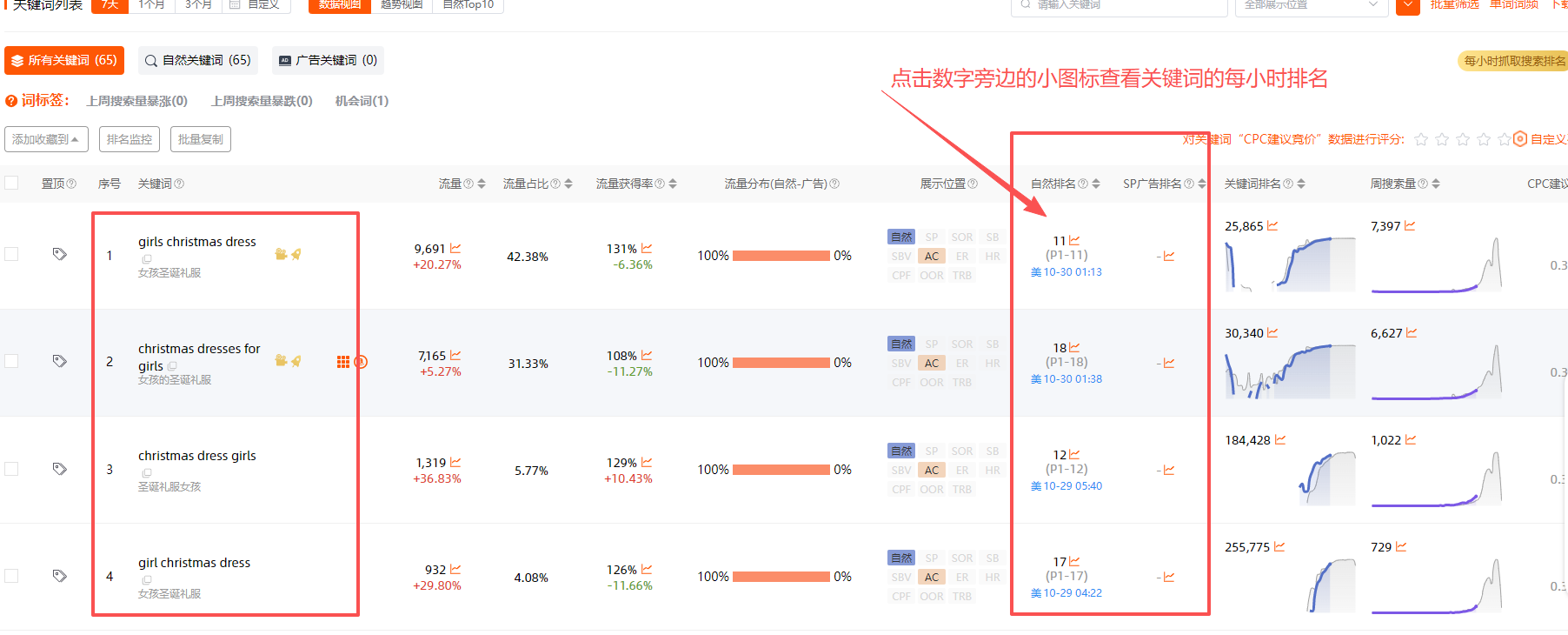Expand the '添加收藏到' dropdown
This screenshot has height=635, width=1568.
pos(44,139)
